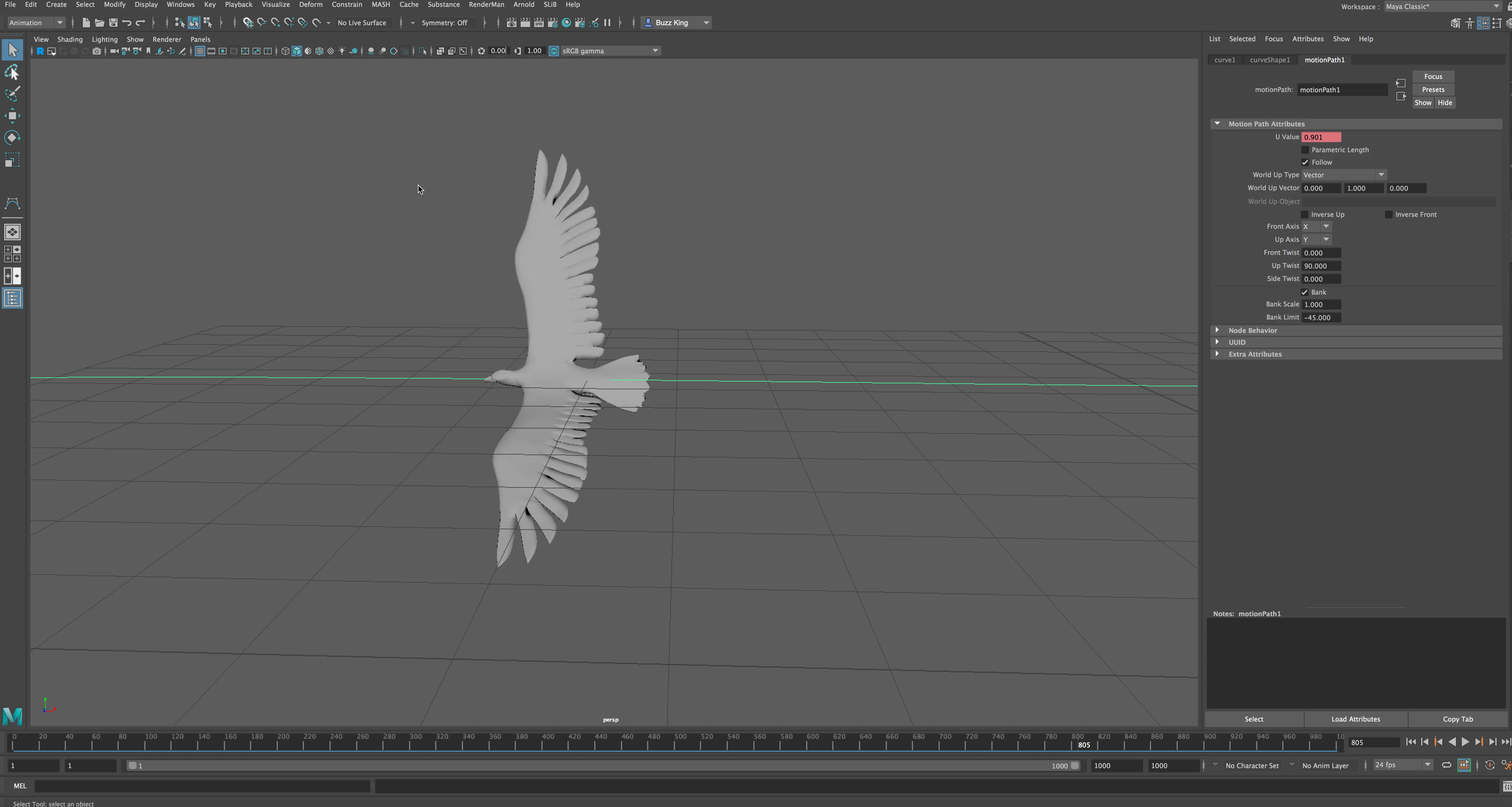Click the Copy Tab button
1512x807 pixels.
(1457, 719)
